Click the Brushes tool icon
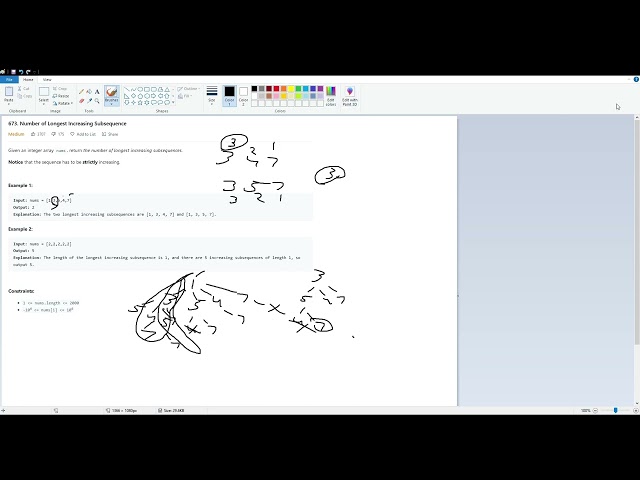The height and width of the screenshot is (480, 640). tap(111, 92)
